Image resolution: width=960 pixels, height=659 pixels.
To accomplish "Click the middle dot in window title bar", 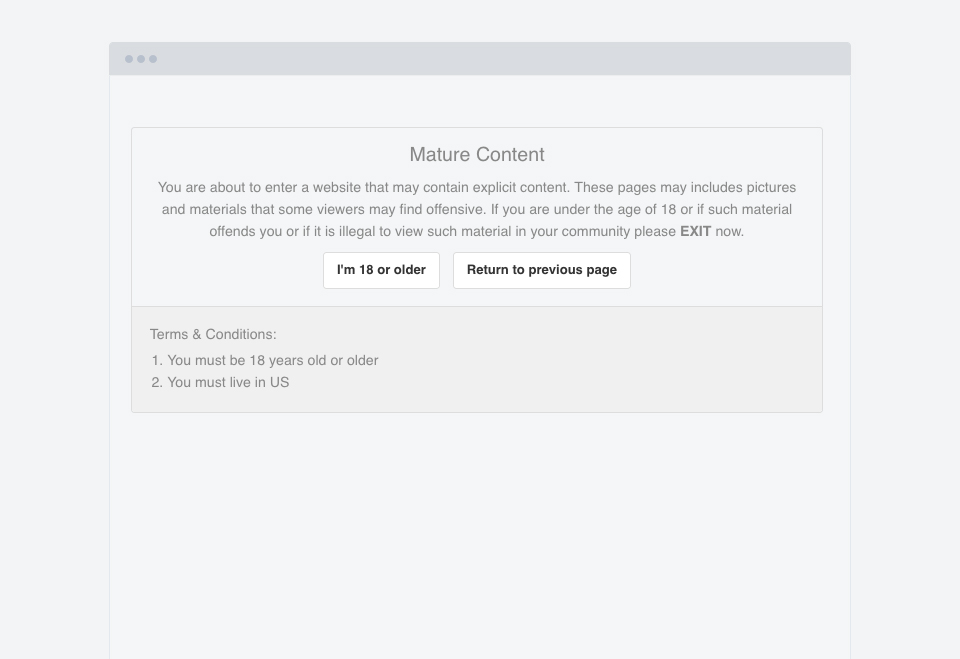I will click(141, 59).
